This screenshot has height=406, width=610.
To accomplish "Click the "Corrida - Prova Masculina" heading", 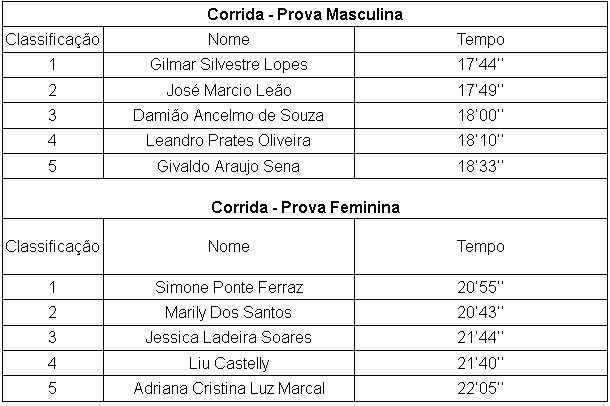I will tap(305, 15).
